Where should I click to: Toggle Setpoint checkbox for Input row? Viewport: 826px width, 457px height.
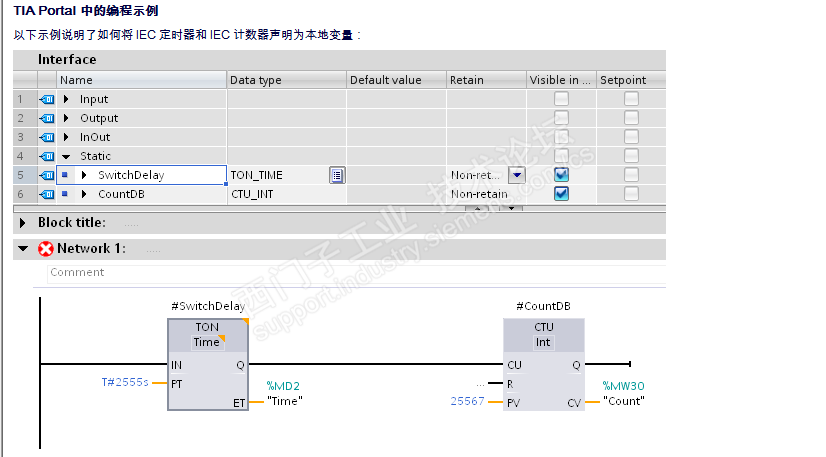631,98
